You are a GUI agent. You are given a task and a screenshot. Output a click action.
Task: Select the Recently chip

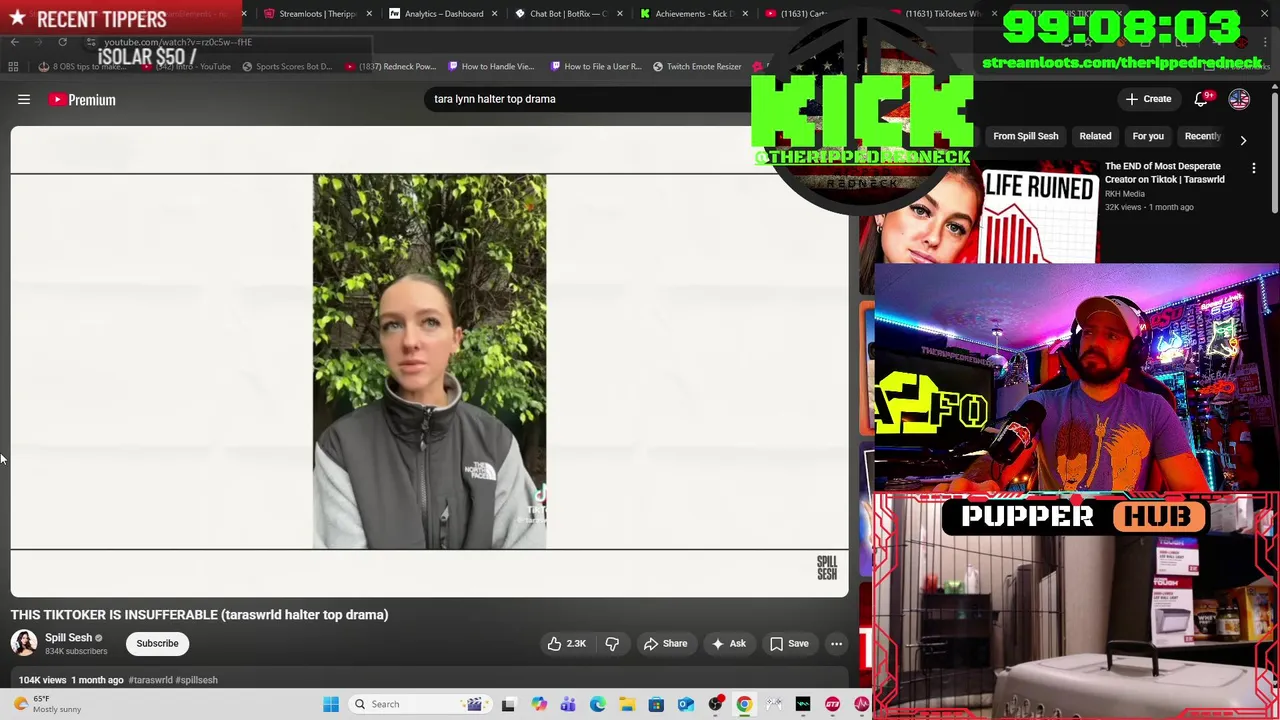pos(1203,136)
